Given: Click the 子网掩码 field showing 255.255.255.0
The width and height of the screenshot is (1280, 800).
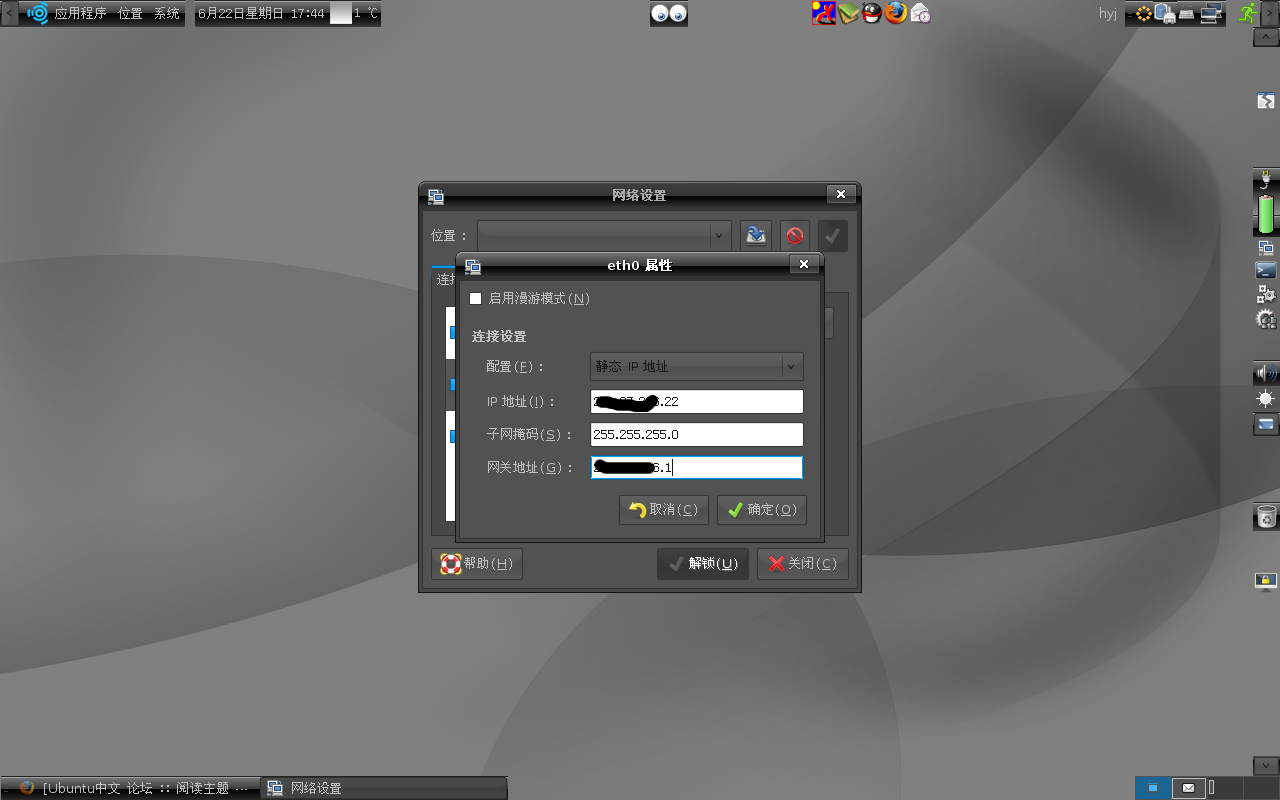Looking at the screenshot, I should tap(697, 434).
